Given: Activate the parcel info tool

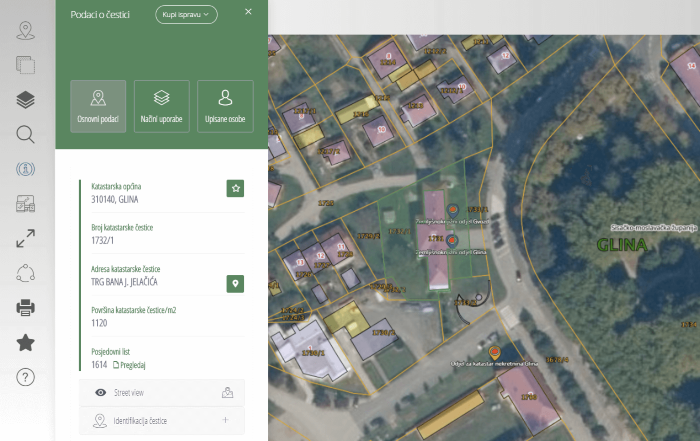Looking at the screenshot, I should (25, 169).
